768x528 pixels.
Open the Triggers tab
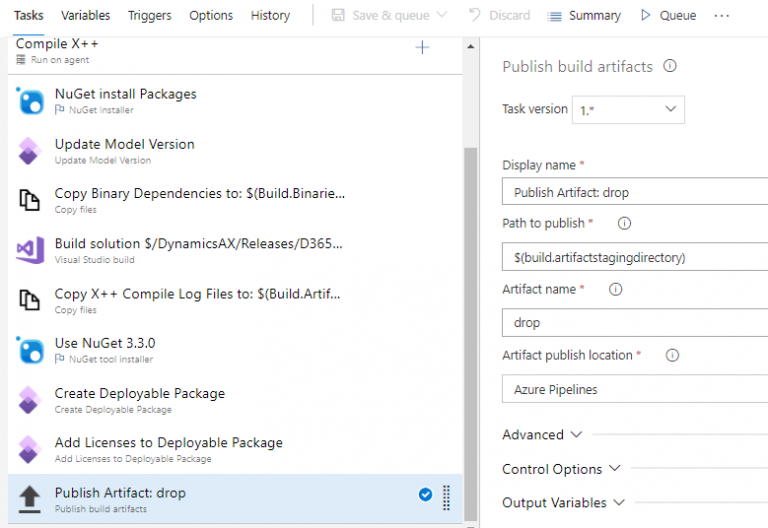[149, 15]
